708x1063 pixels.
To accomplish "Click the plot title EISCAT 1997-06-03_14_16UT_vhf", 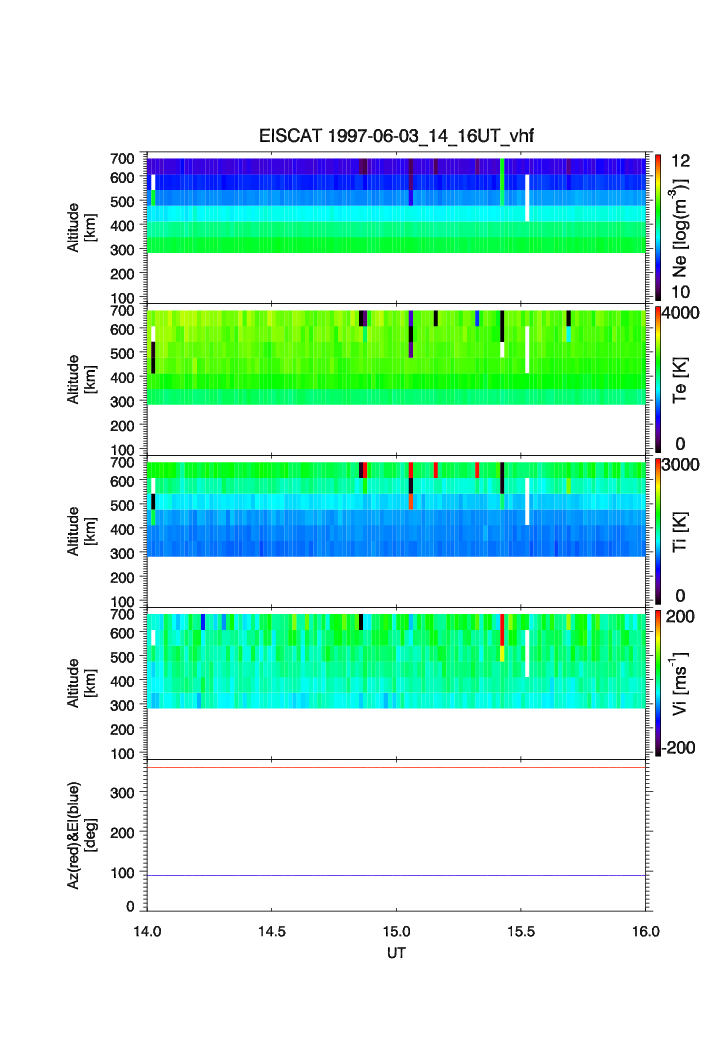I will pyautogui.click(x=396, y=136).
